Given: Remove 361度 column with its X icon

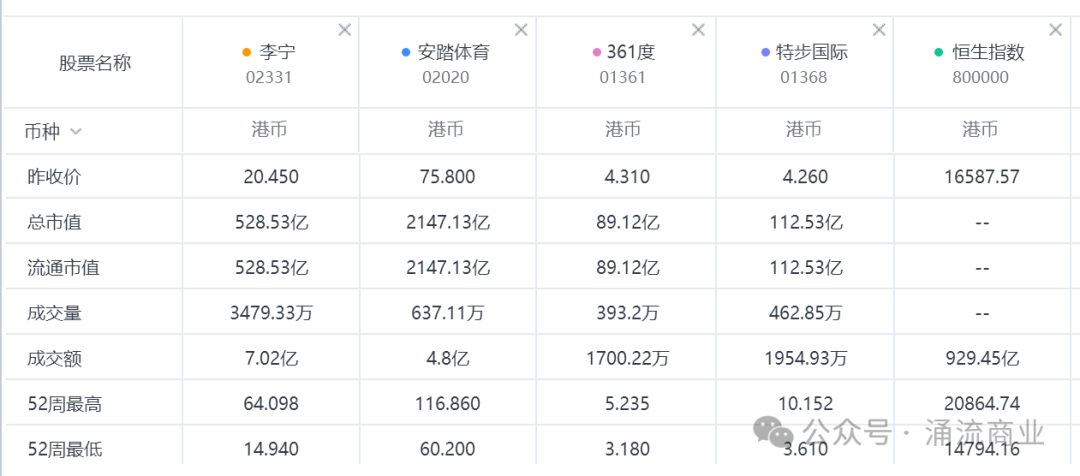Looking at the screenshot, I should click(x=699, y=30).
